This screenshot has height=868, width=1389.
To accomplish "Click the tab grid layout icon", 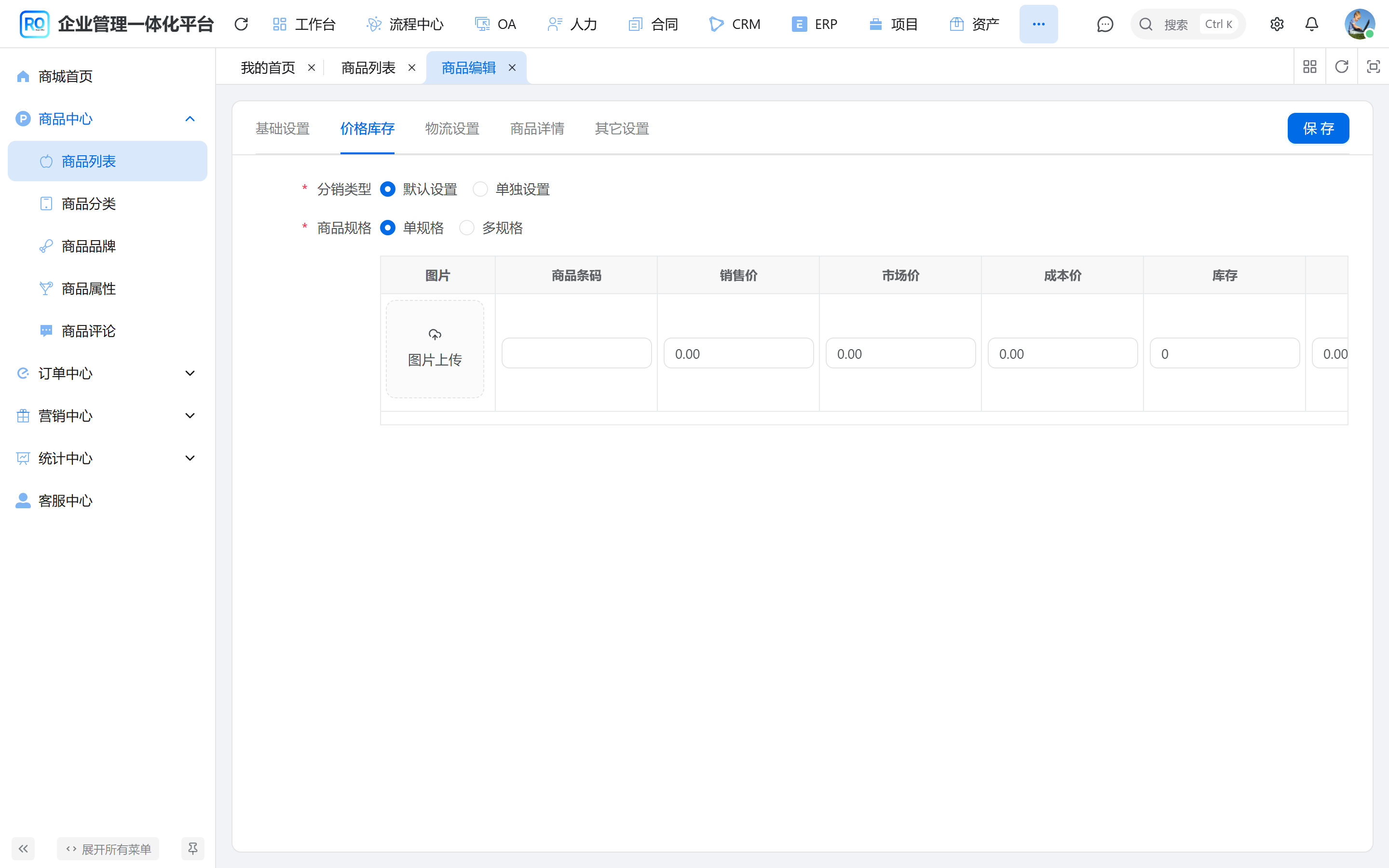I will click(x=1310, y=67).
